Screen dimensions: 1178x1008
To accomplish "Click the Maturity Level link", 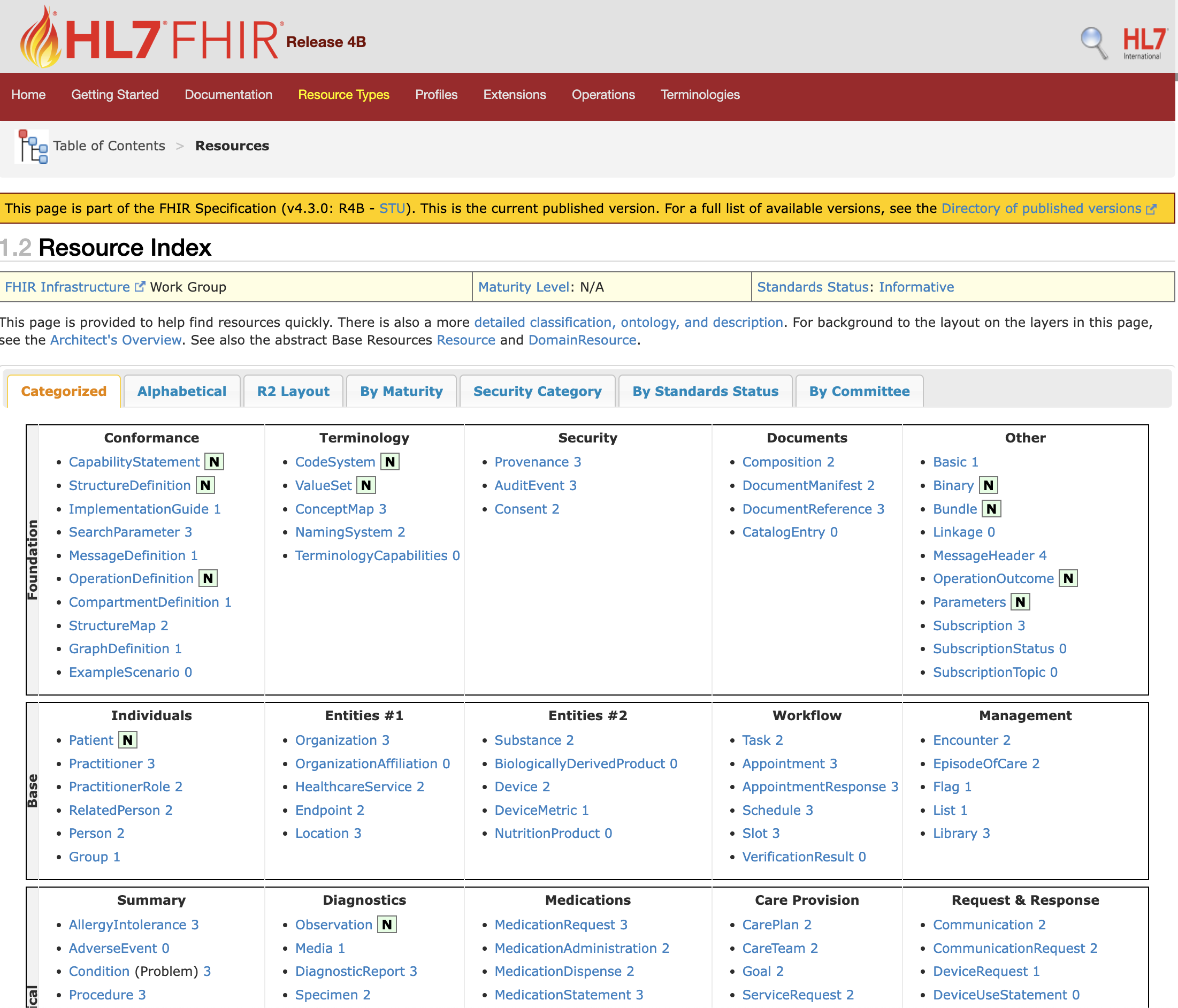I will coord(523,287).
